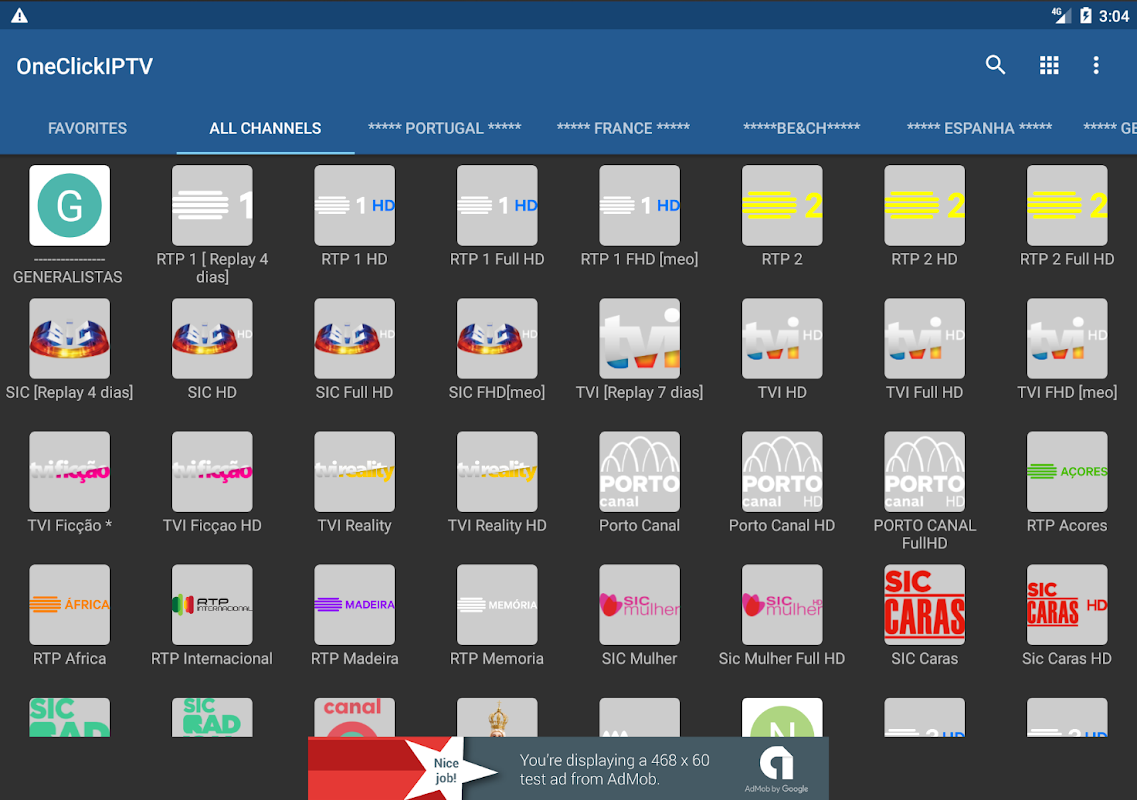
Task: Launch the RTP Memoria channel
Action: pyautogui.click(x=497, y=605)
